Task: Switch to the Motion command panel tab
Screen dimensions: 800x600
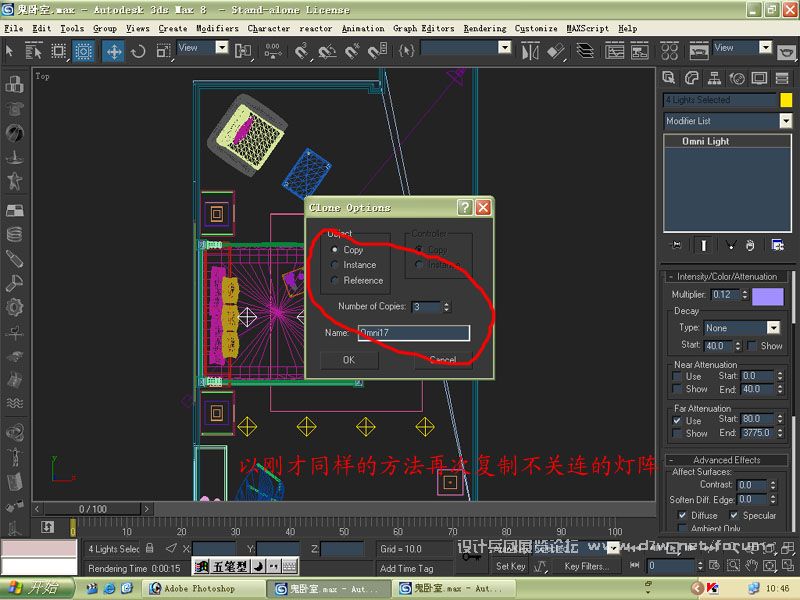Action: coord(737,78)
